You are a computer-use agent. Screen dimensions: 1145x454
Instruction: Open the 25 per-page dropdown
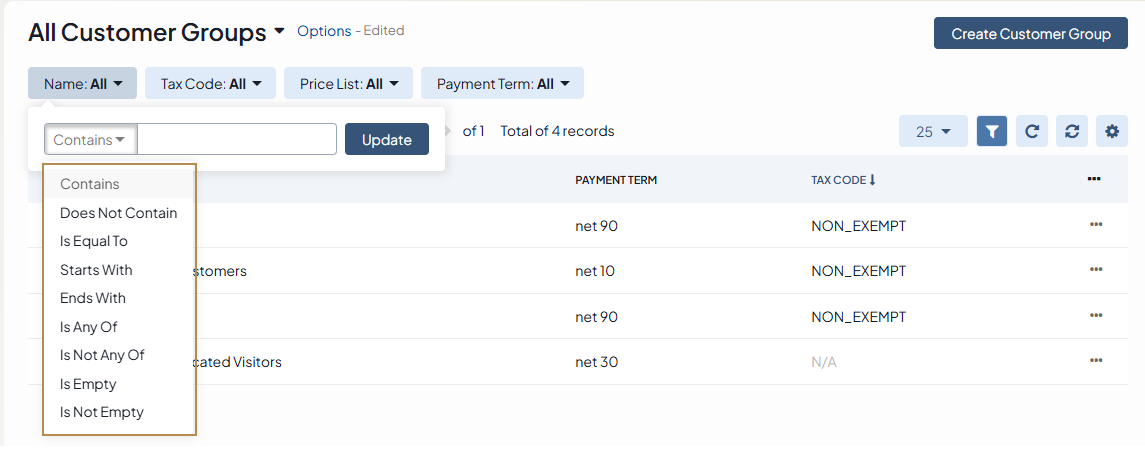933,131
